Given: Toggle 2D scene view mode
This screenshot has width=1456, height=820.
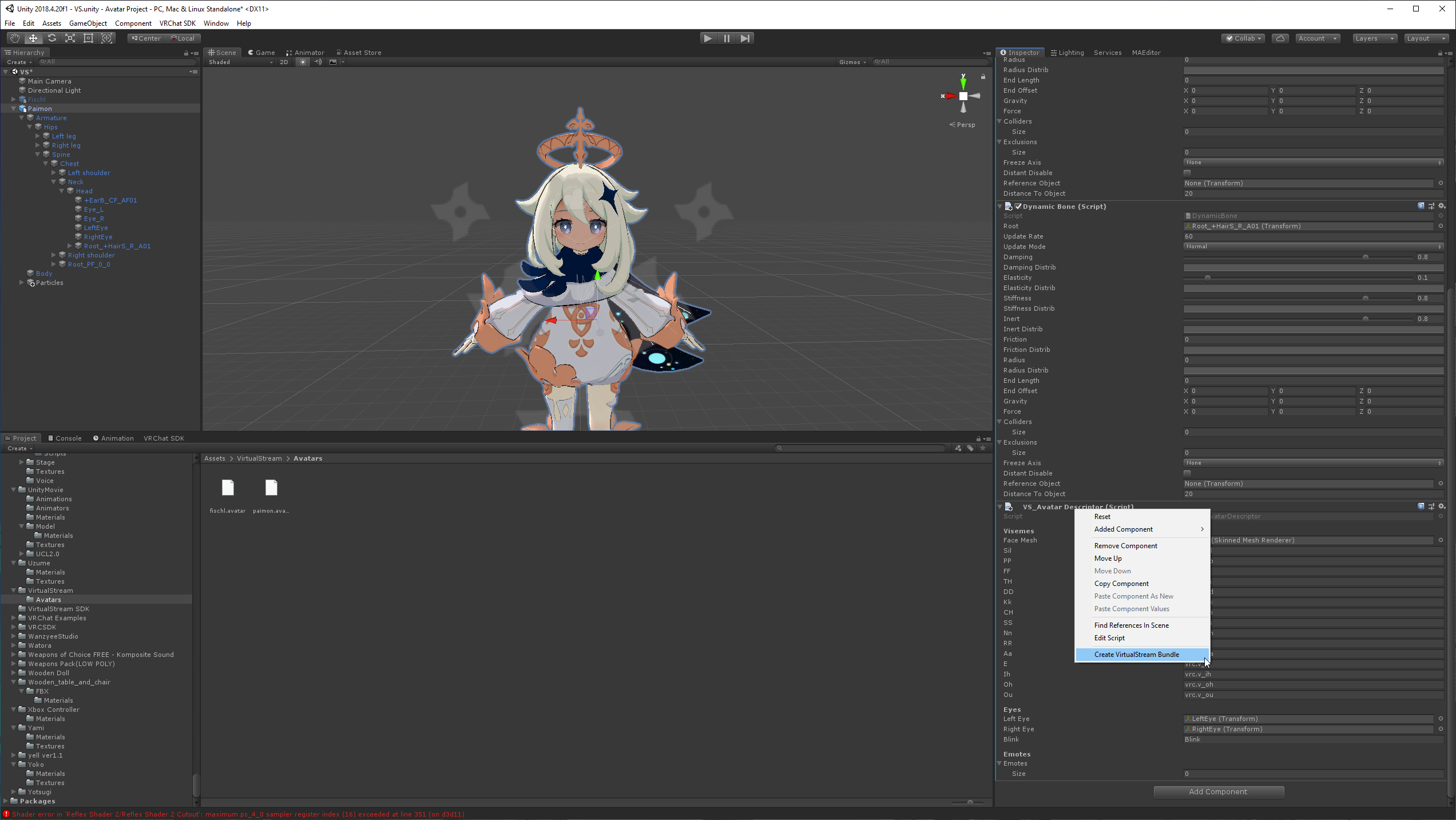Looking at the screenshot, I should [284, 62].
